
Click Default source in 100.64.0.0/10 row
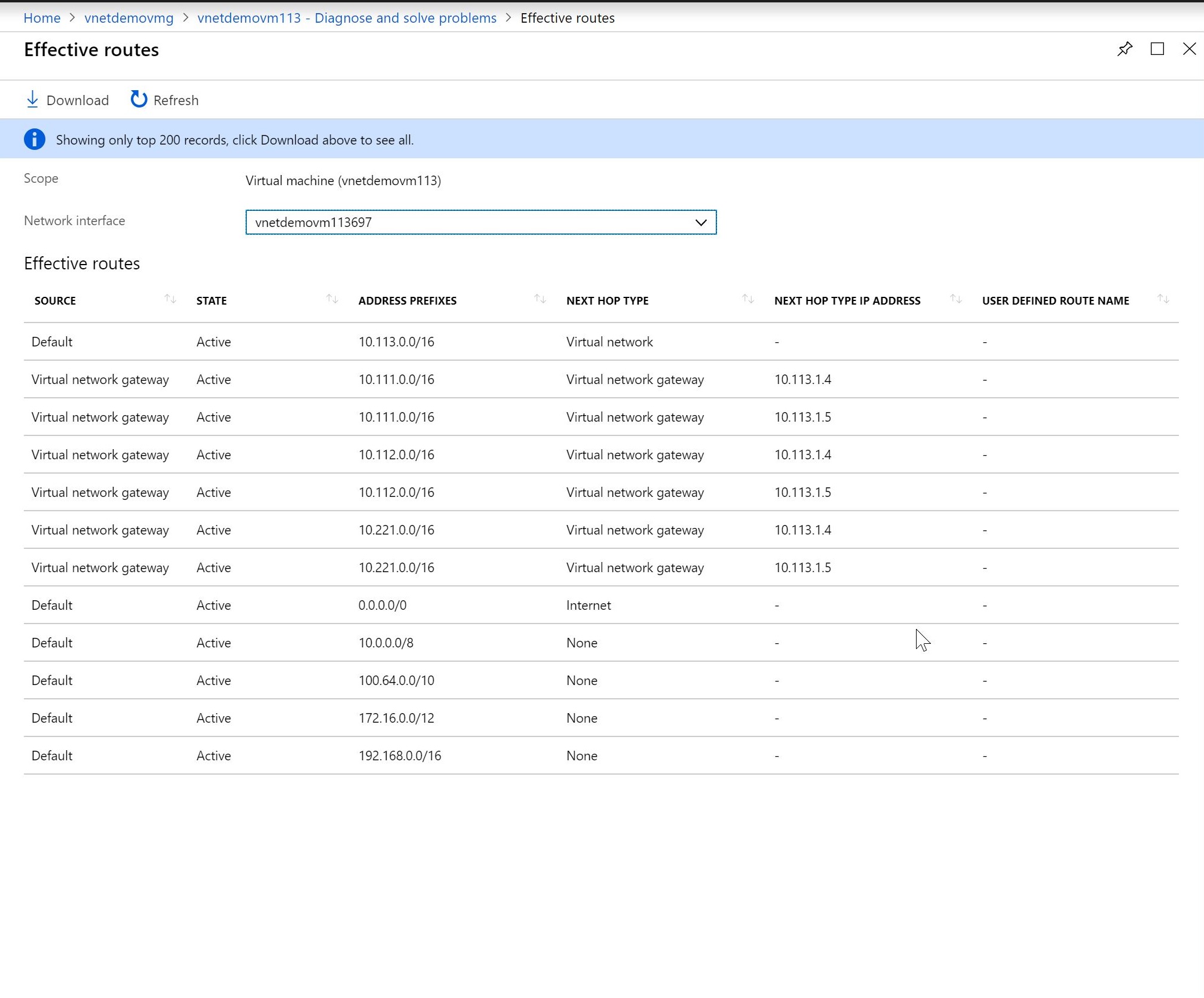pyautogui.click(x=52, y=680)
